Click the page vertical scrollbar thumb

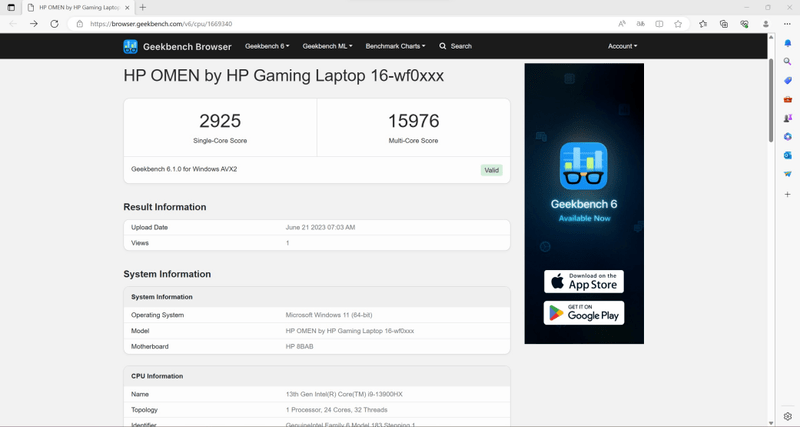(x=771, y=101)
